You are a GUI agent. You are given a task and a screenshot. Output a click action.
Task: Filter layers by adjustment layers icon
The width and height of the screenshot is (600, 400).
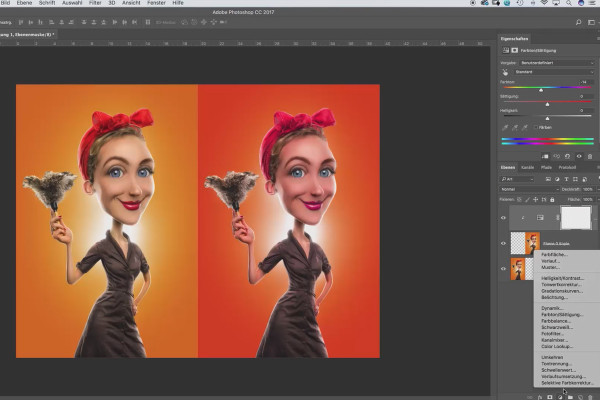(x=557, y=179)
